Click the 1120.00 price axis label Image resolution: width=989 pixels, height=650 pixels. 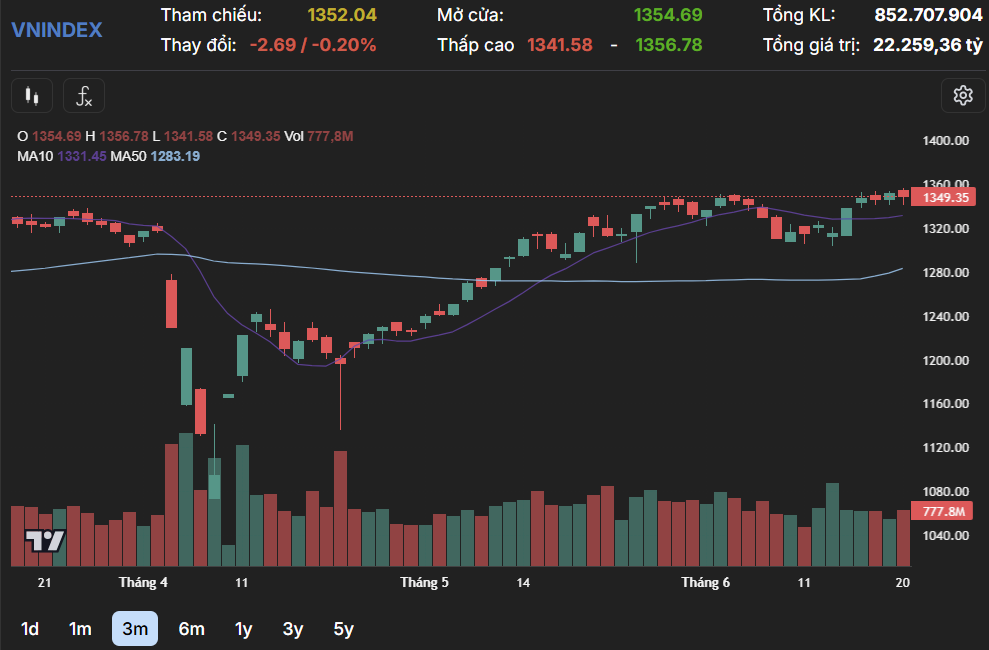[x=945, y=448]
